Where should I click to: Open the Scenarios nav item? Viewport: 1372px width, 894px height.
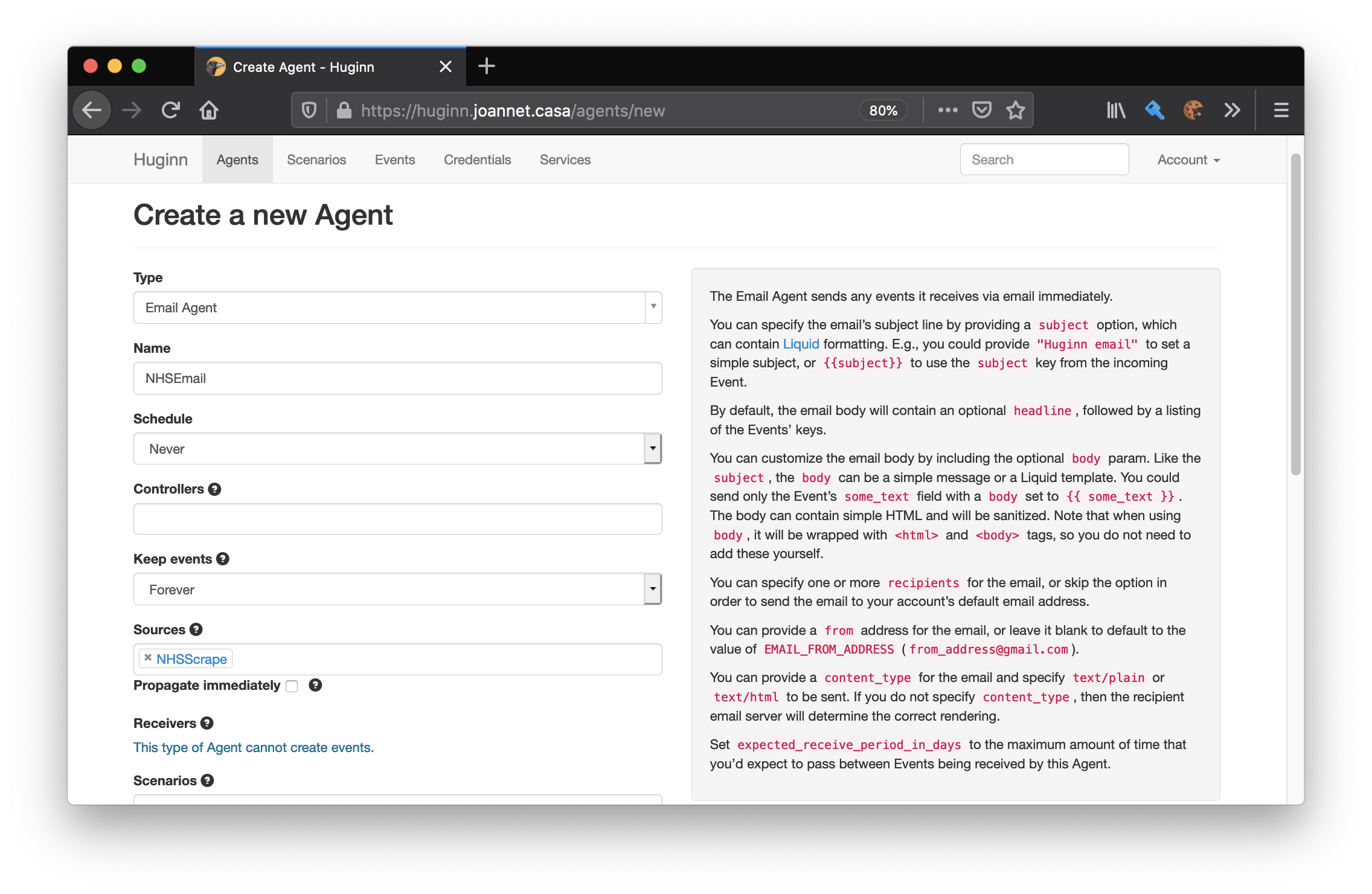point(316,159)
